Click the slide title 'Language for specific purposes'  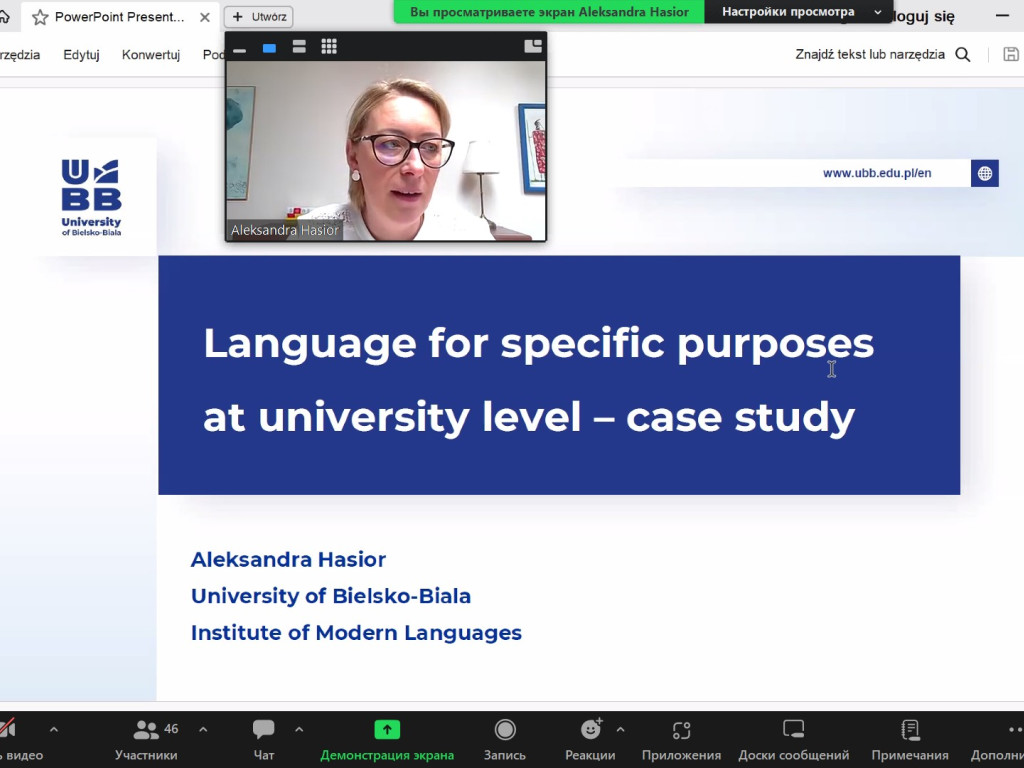539,344
